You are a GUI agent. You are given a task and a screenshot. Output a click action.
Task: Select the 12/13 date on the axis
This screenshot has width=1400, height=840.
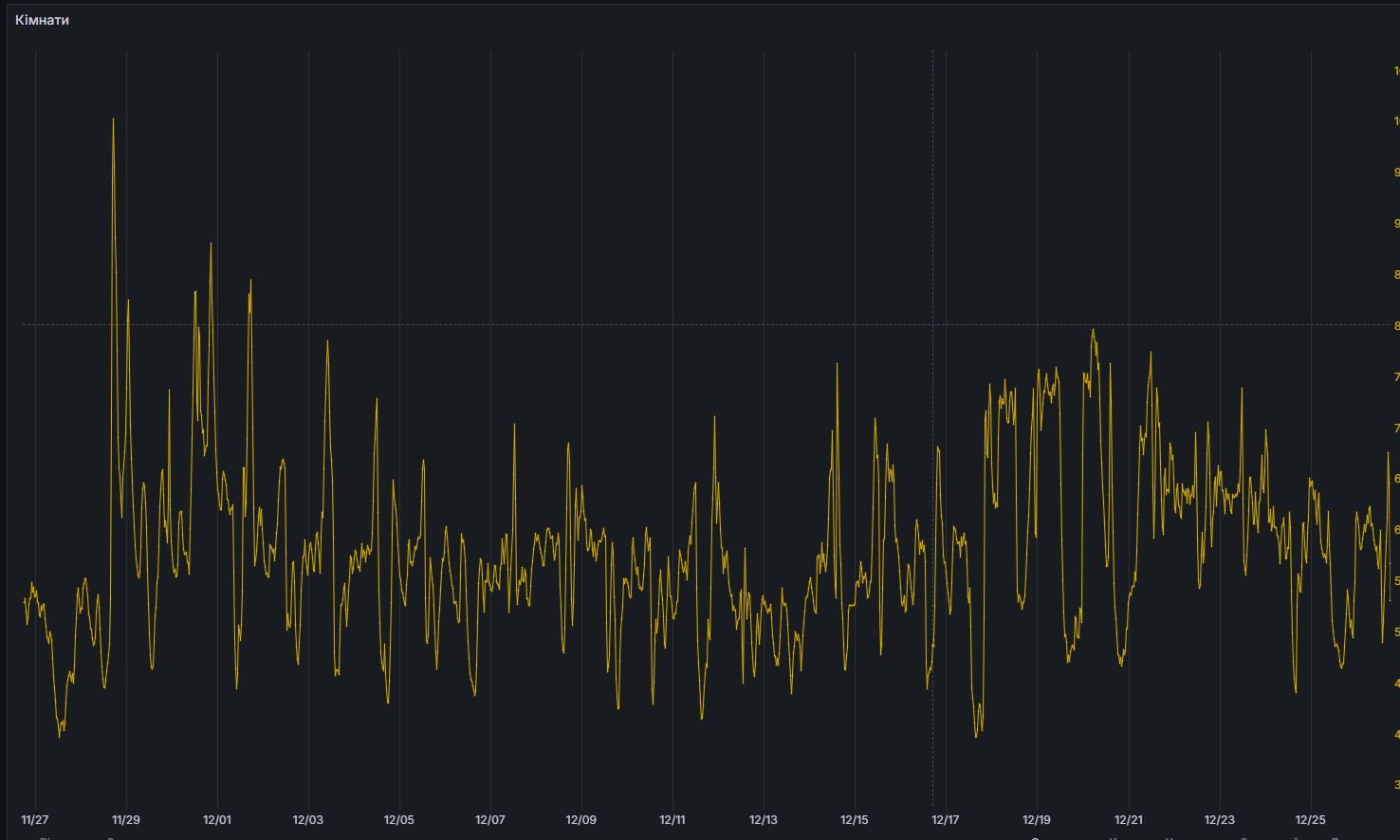coord(764,820)
